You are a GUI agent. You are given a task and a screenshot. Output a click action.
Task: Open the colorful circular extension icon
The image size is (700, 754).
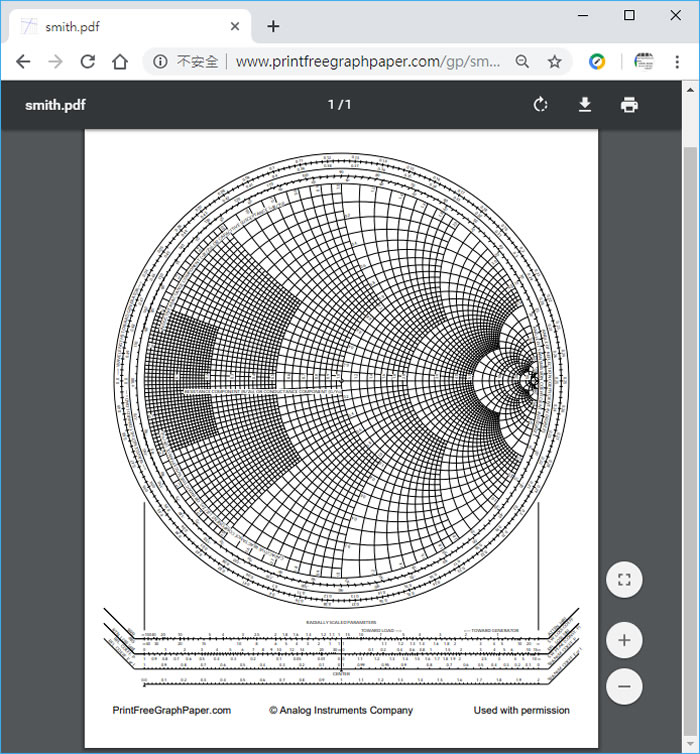597,62
